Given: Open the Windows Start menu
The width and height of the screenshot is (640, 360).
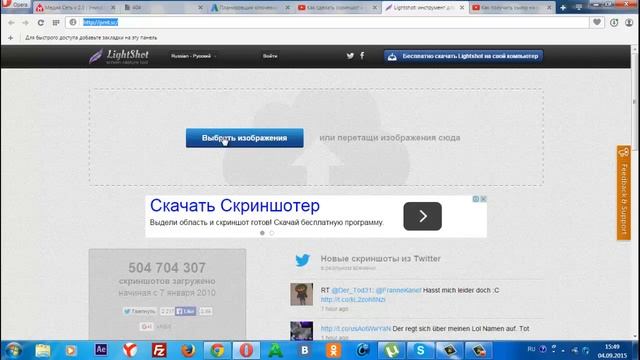Looking at the screenshot, I should click(14, 350).
